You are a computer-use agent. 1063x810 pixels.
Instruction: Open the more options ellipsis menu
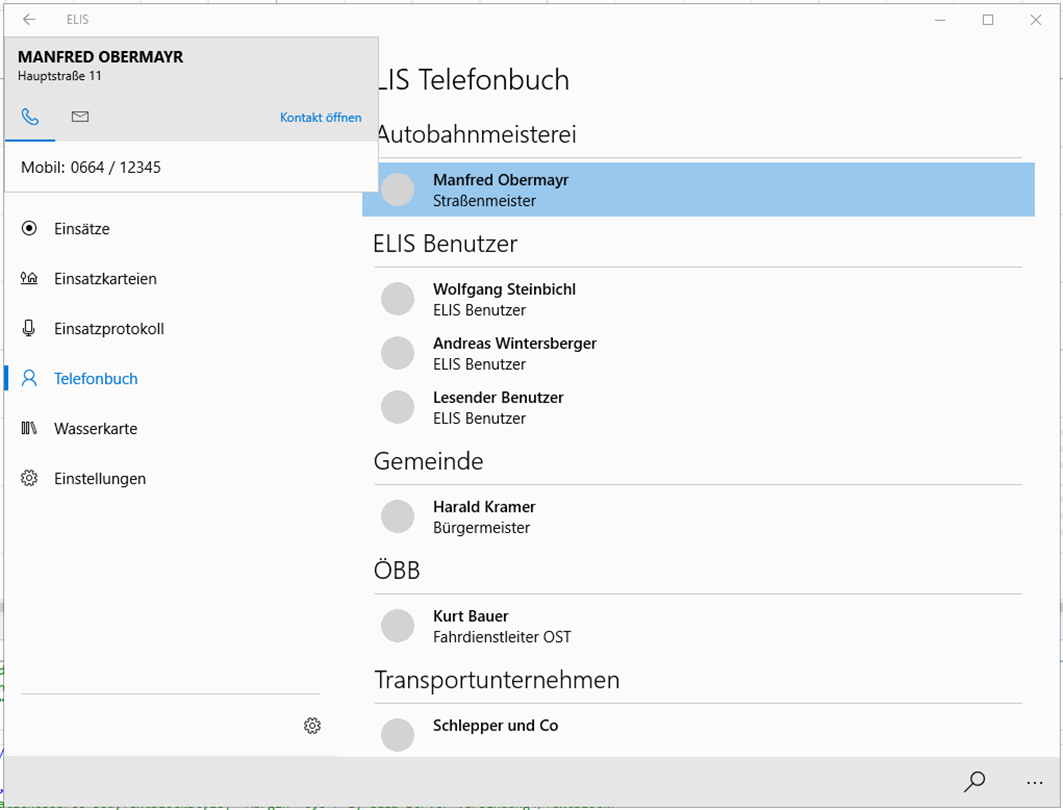(1034, 782)
